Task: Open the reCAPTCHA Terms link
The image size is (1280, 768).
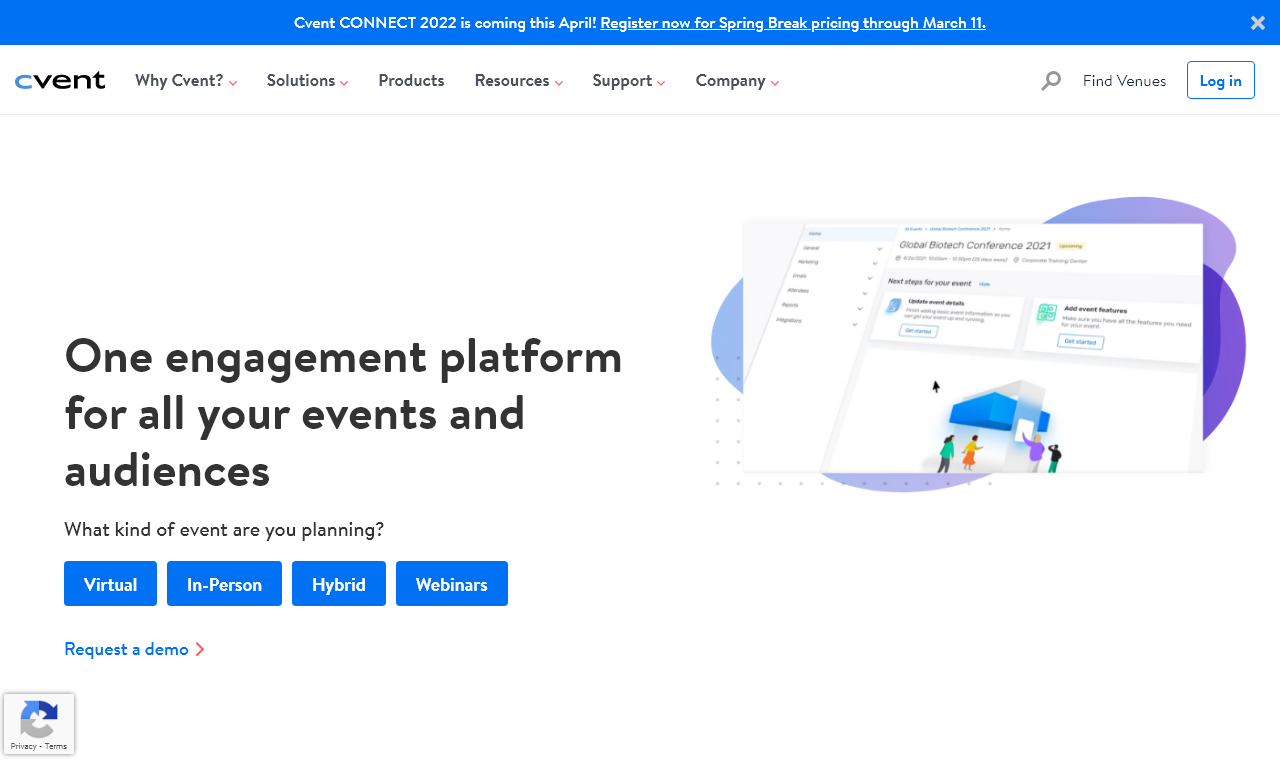Action: pyautogui.click(x=56, y=747)
